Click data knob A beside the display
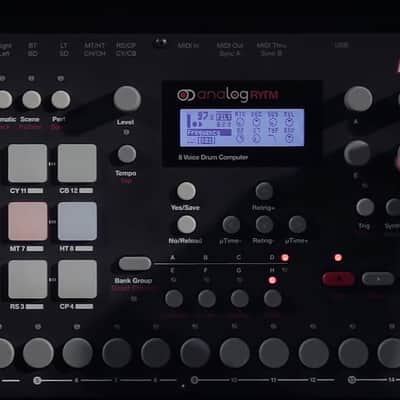The width and height of the screenshot is (400, 400). coord(358,99)
